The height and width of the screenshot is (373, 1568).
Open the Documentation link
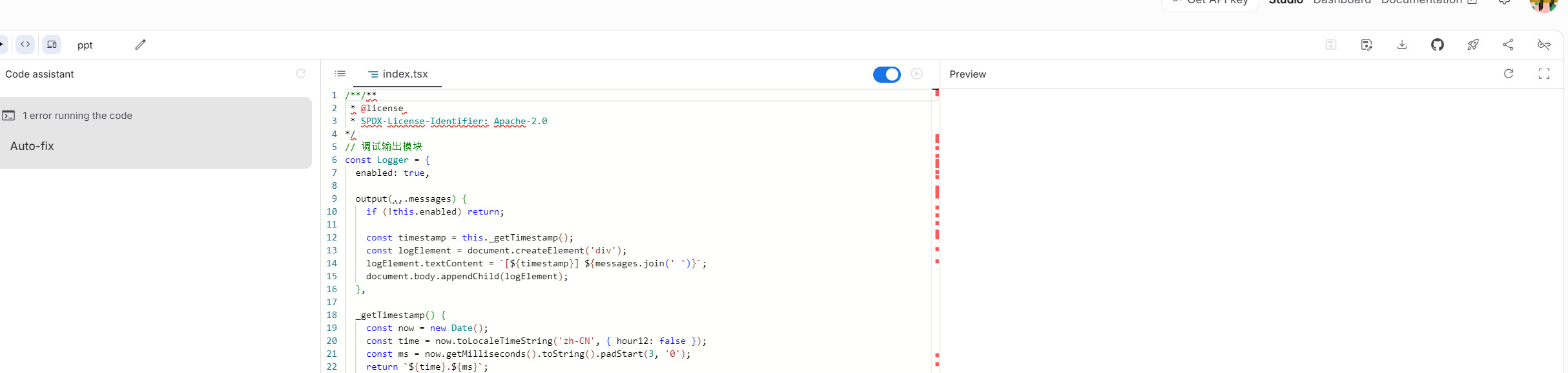point(1421,3)
